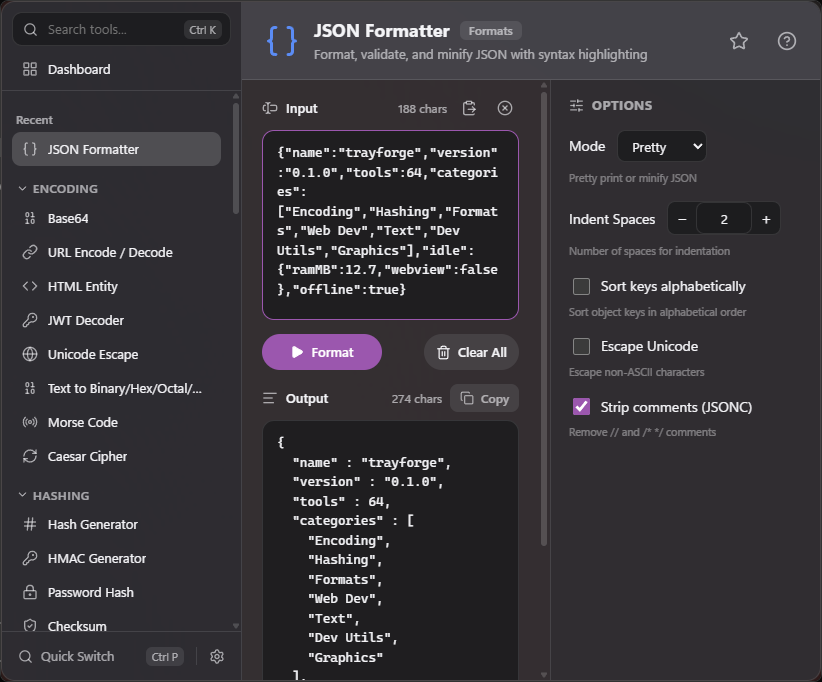Open the HMAC Generator tool
This screenshot has width=822, height=682.
(116, 558)
